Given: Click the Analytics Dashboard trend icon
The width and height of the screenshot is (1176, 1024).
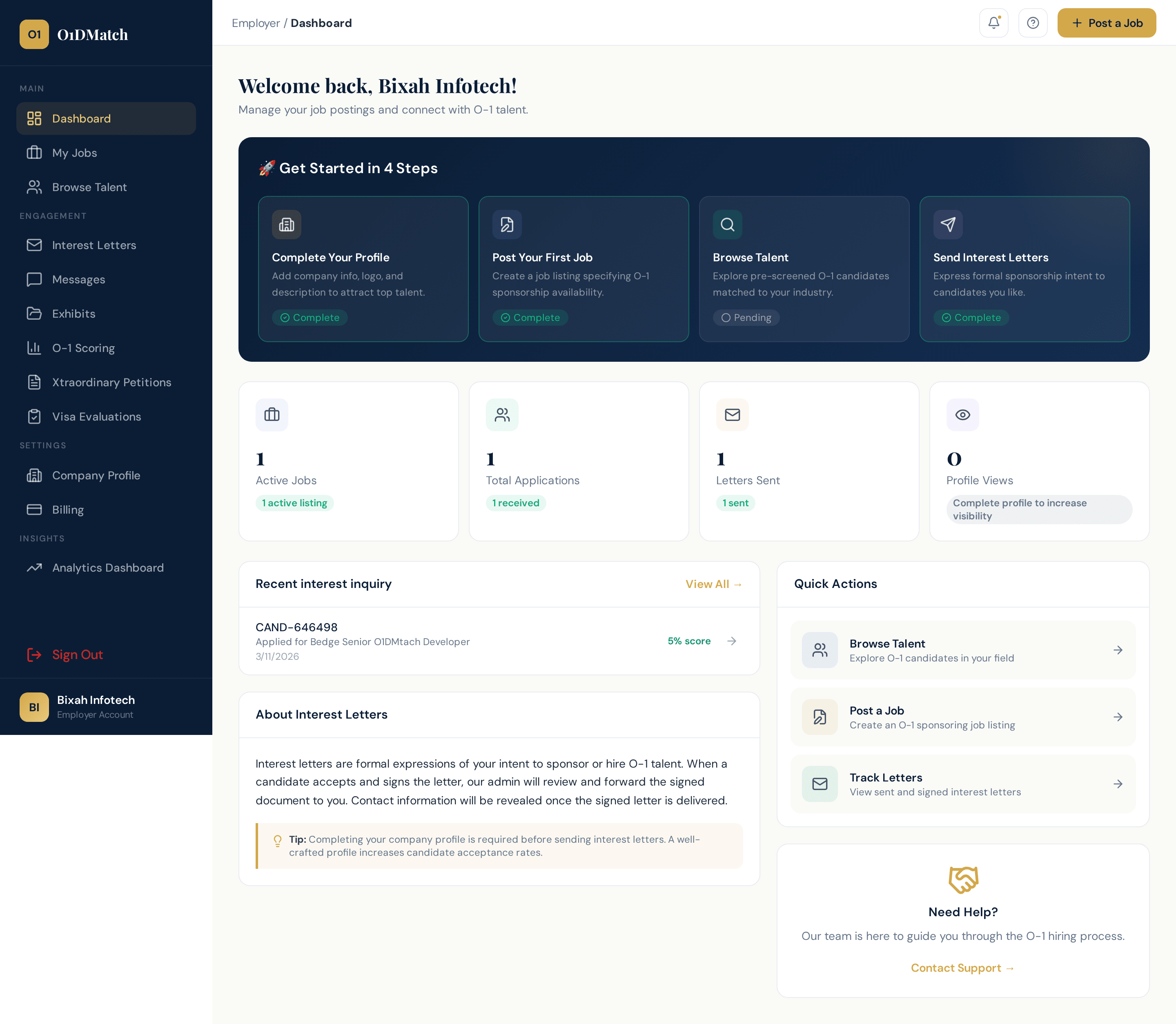Looking at the screenshot, I should (34, 568).
